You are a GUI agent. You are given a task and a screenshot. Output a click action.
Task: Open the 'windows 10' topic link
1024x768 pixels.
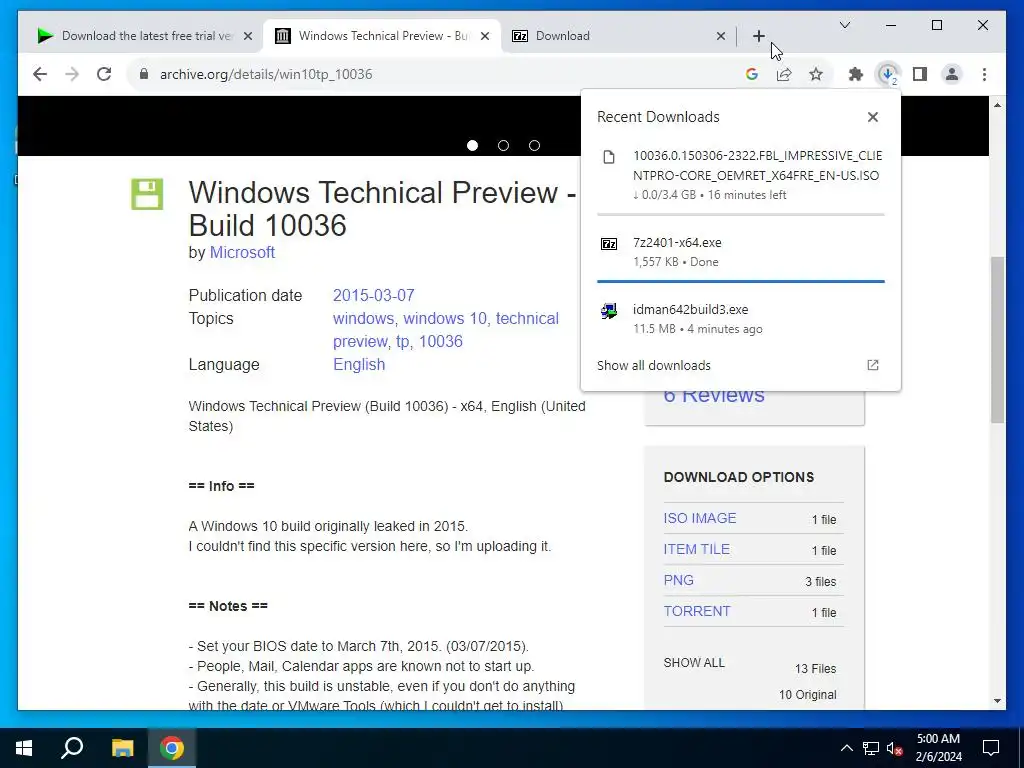[x=445, y=318]
